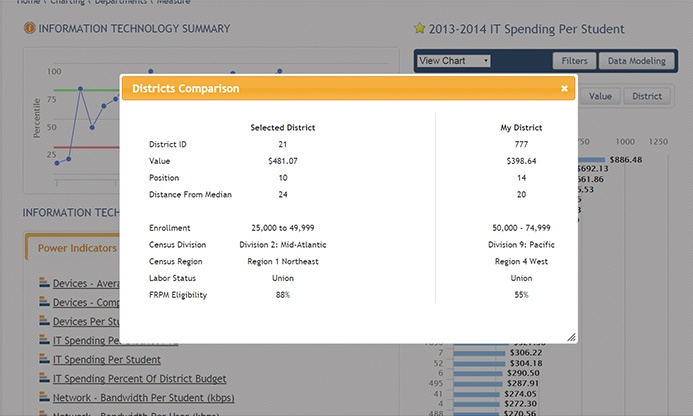
Task: Click the FRPM Eligibility value 55%
Action: click(x=521, y=295)
